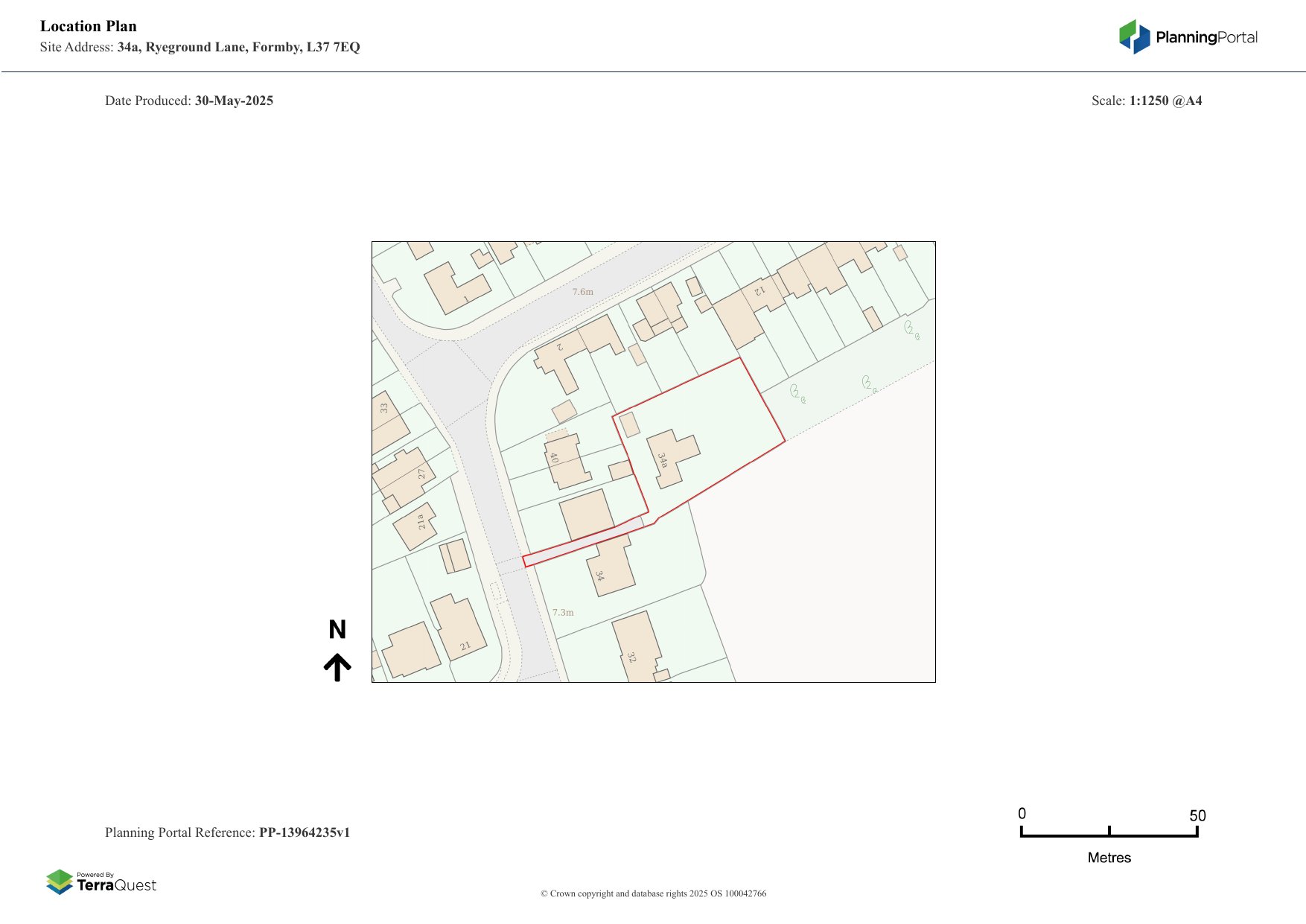Click the 50 mark on scale bar

point(1197,816)
